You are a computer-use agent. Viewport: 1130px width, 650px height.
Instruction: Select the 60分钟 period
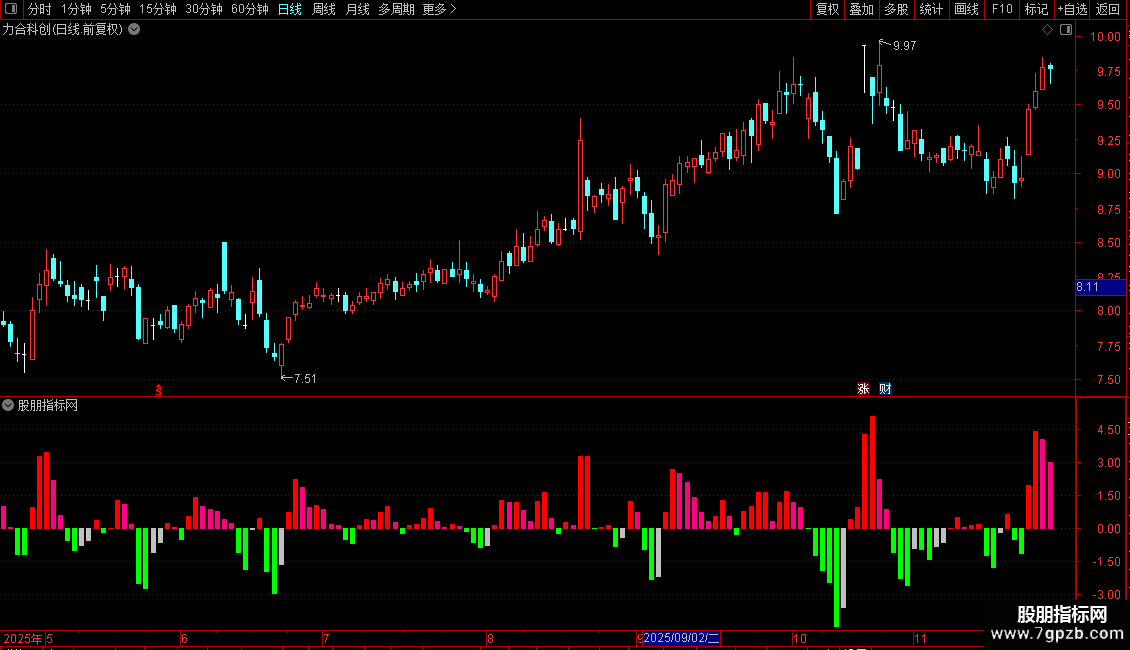(x=249, y=9)
